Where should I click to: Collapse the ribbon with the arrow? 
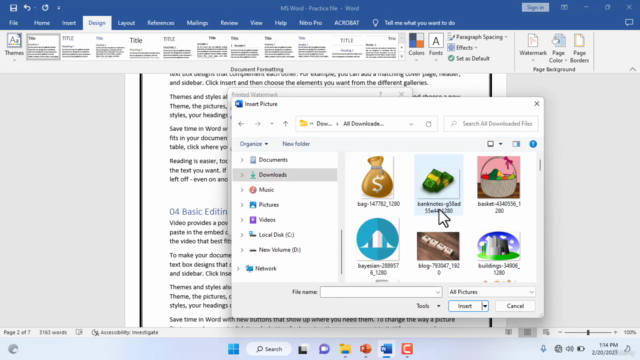pos(633,69)
